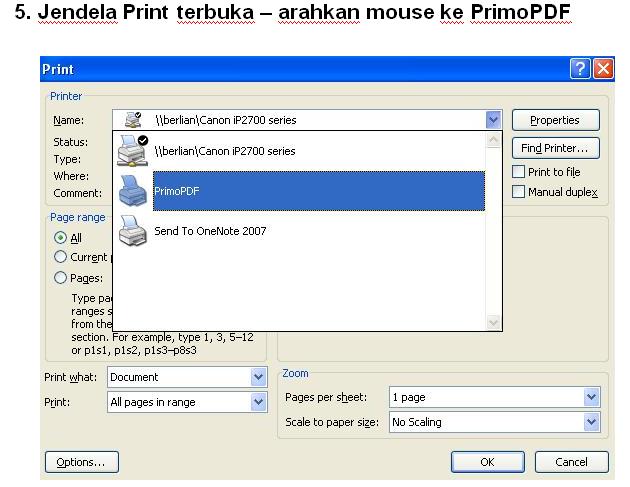The height and width of the screenshot is (487, 630).
Task: Confirm printing with OK
Action: [487, 462]
